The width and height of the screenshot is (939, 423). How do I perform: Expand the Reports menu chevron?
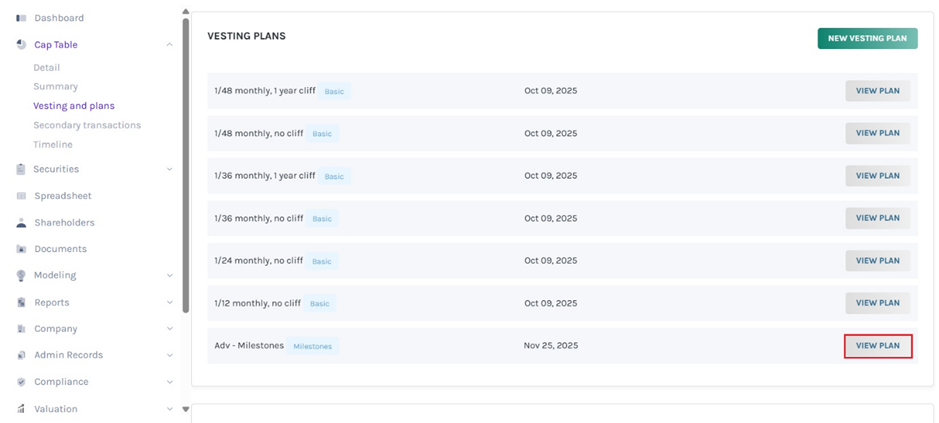pyautogui.click(x=169, y=303)
